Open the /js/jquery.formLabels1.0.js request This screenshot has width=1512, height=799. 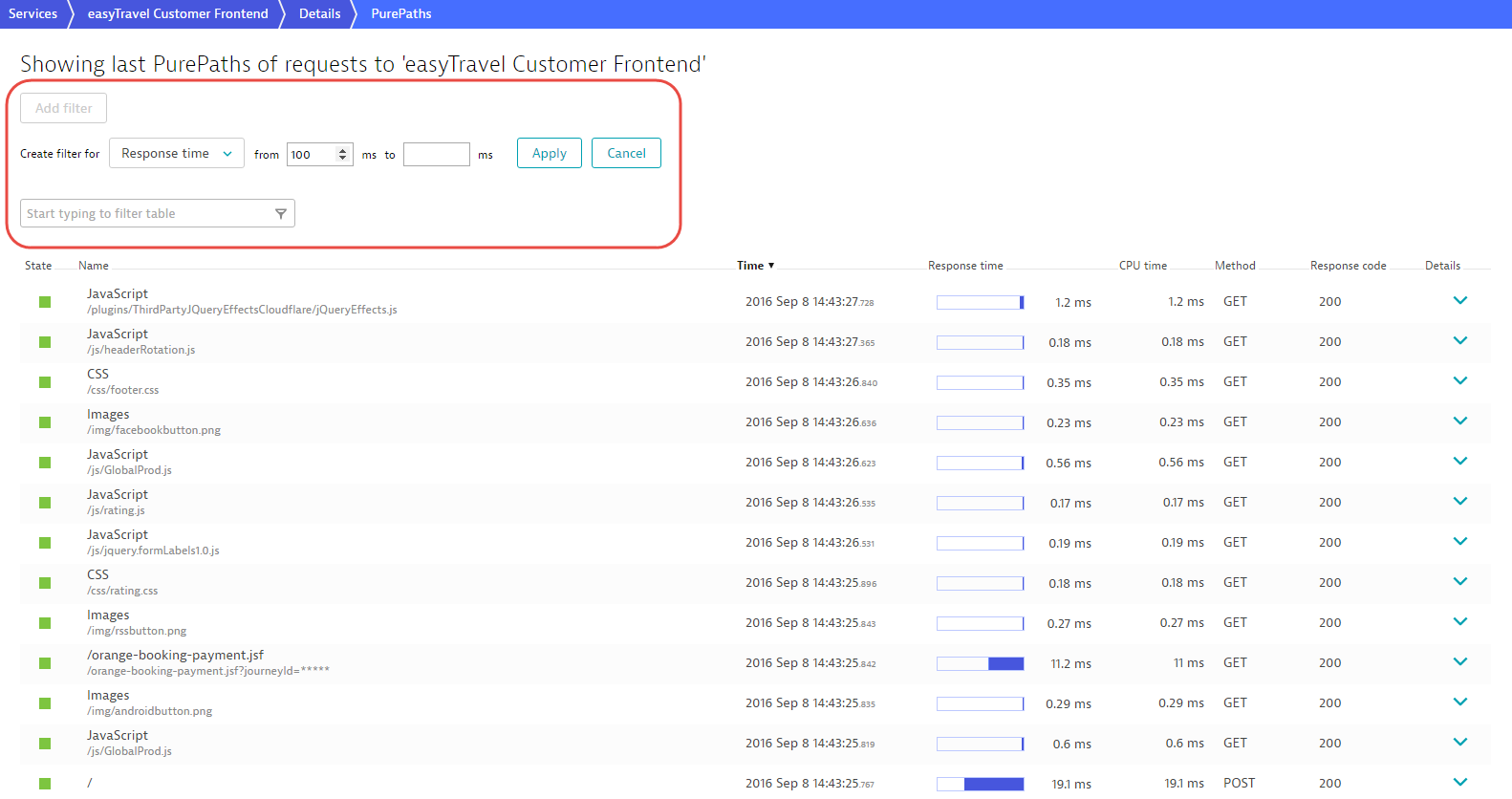153,551
